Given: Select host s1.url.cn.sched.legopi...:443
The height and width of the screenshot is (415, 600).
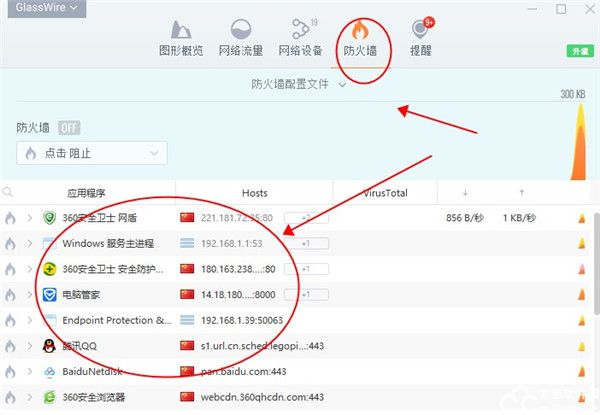Looking at the screenshot, I should [x=262, y=346].
